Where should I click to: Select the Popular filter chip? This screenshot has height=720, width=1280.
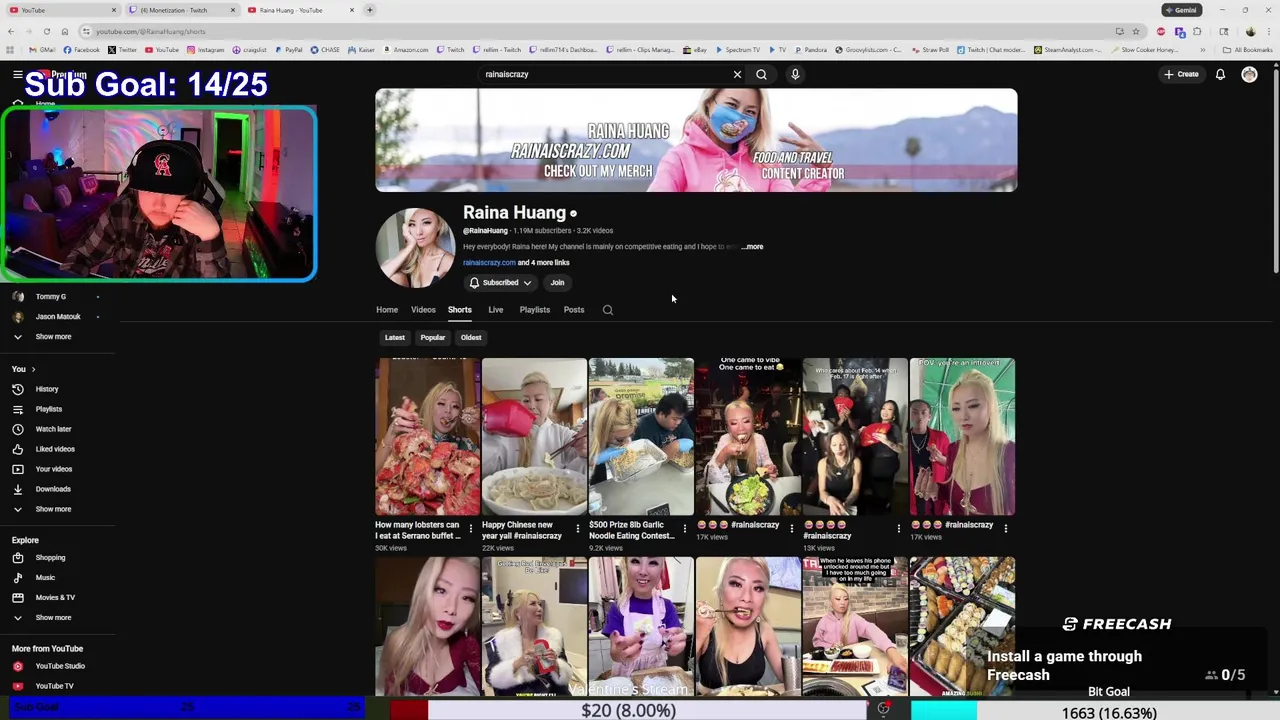[x=432, y=338]
